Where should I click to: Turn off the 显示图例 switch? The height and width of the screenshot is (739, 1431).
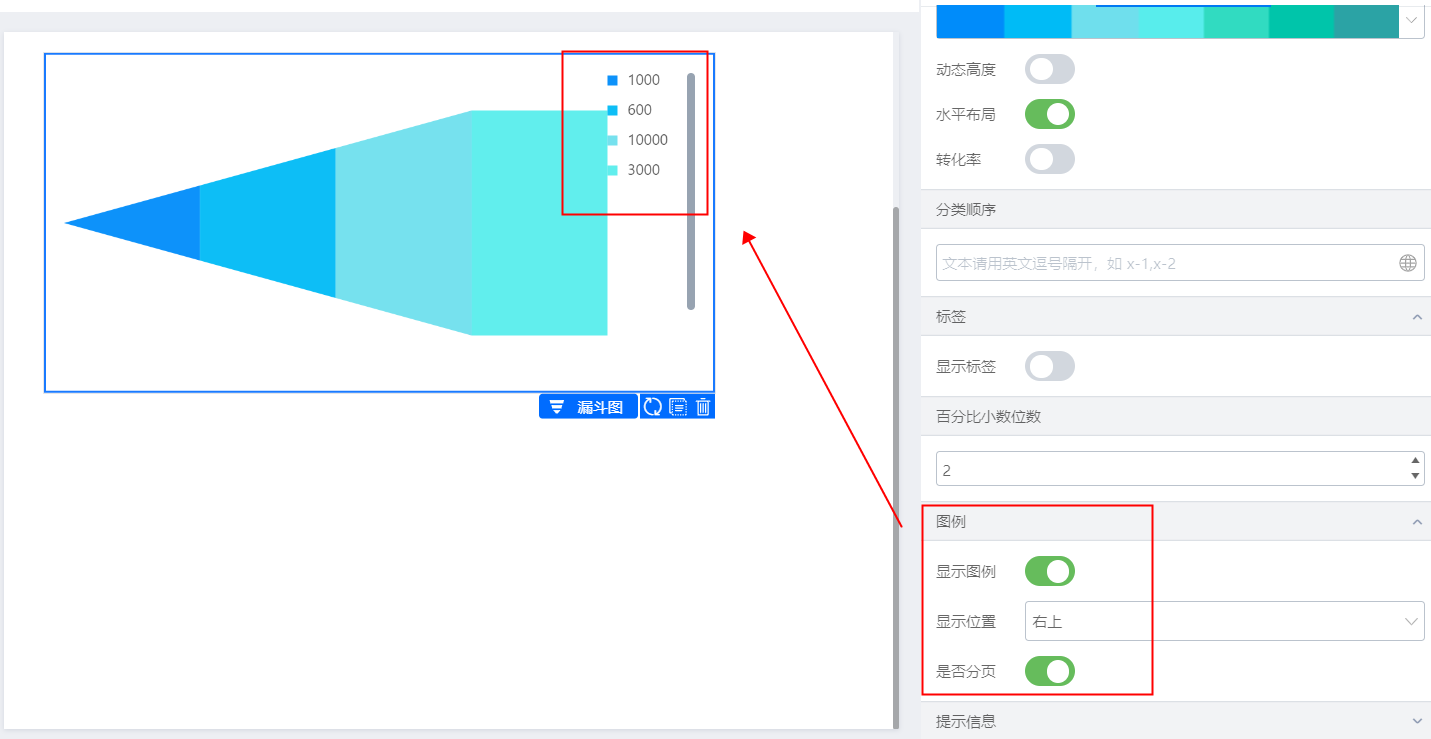(x=1050, y=571)
